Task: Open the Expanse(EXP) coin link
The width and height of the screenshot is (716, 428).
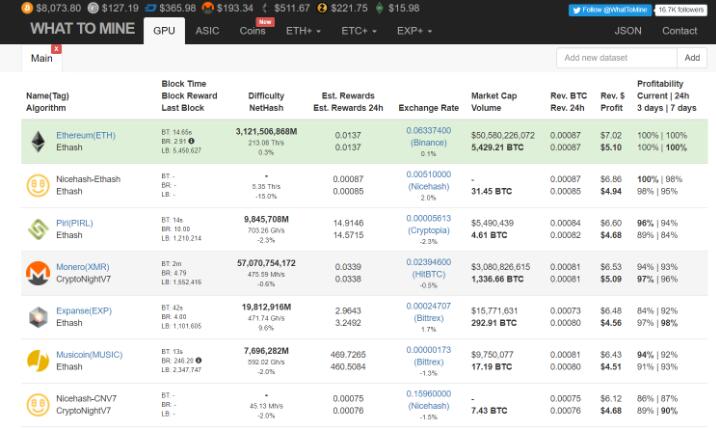Action: (x=84, y=311)
